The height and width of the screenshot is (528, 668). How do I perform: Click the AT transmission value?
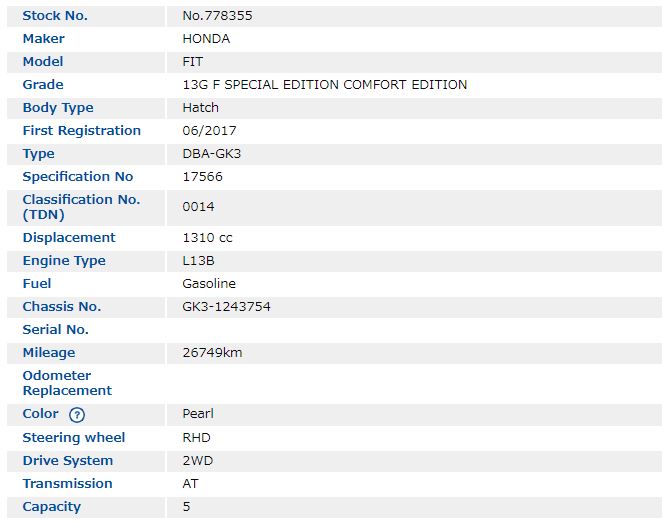tap(190, 484)
